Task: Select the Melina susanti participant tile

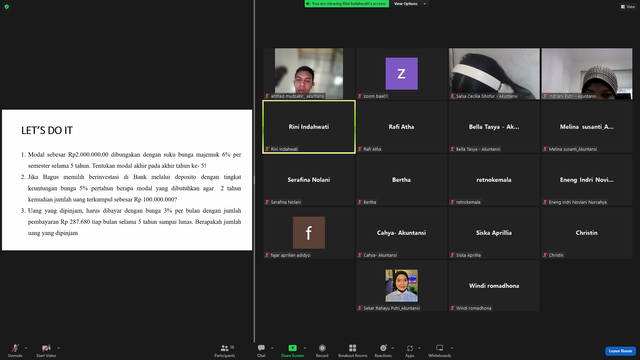Action: click(587, 127)
